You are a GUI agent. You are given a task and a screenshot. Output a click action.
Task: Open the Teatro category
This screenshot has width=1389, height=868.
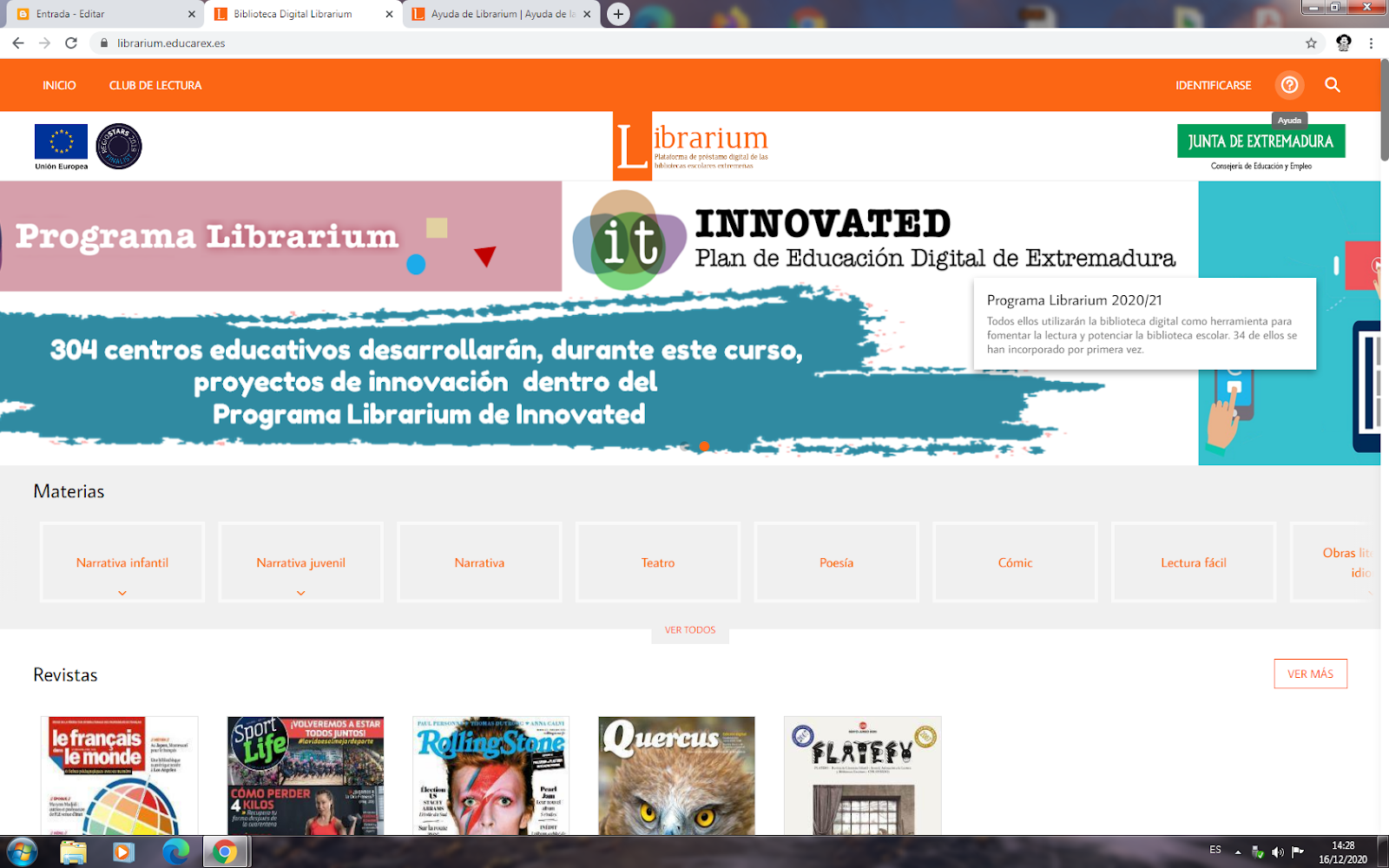click(658, 562)
